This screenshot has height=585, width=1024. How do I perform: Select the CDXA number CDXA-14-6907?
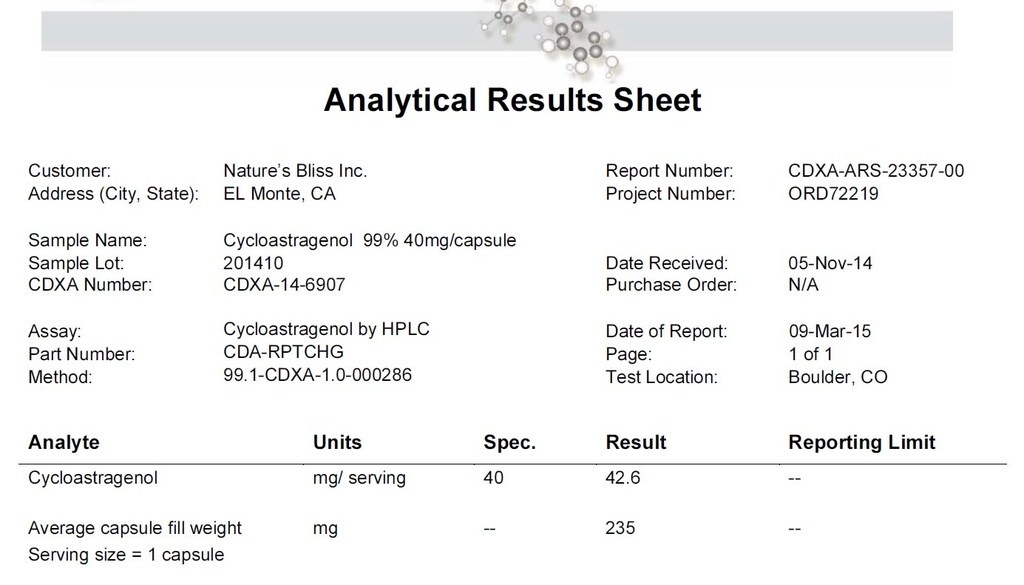click(284, 285)
